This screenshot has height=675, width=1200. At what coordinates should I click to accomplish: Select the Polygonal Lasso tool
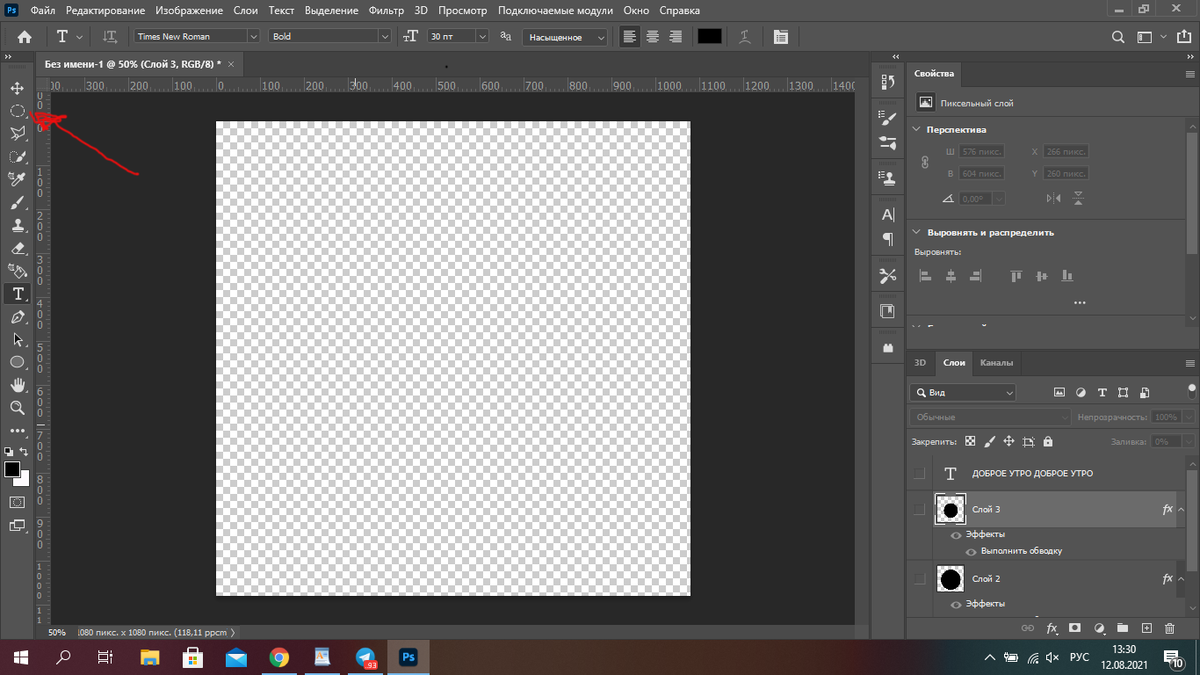click(x=17, y=133)
